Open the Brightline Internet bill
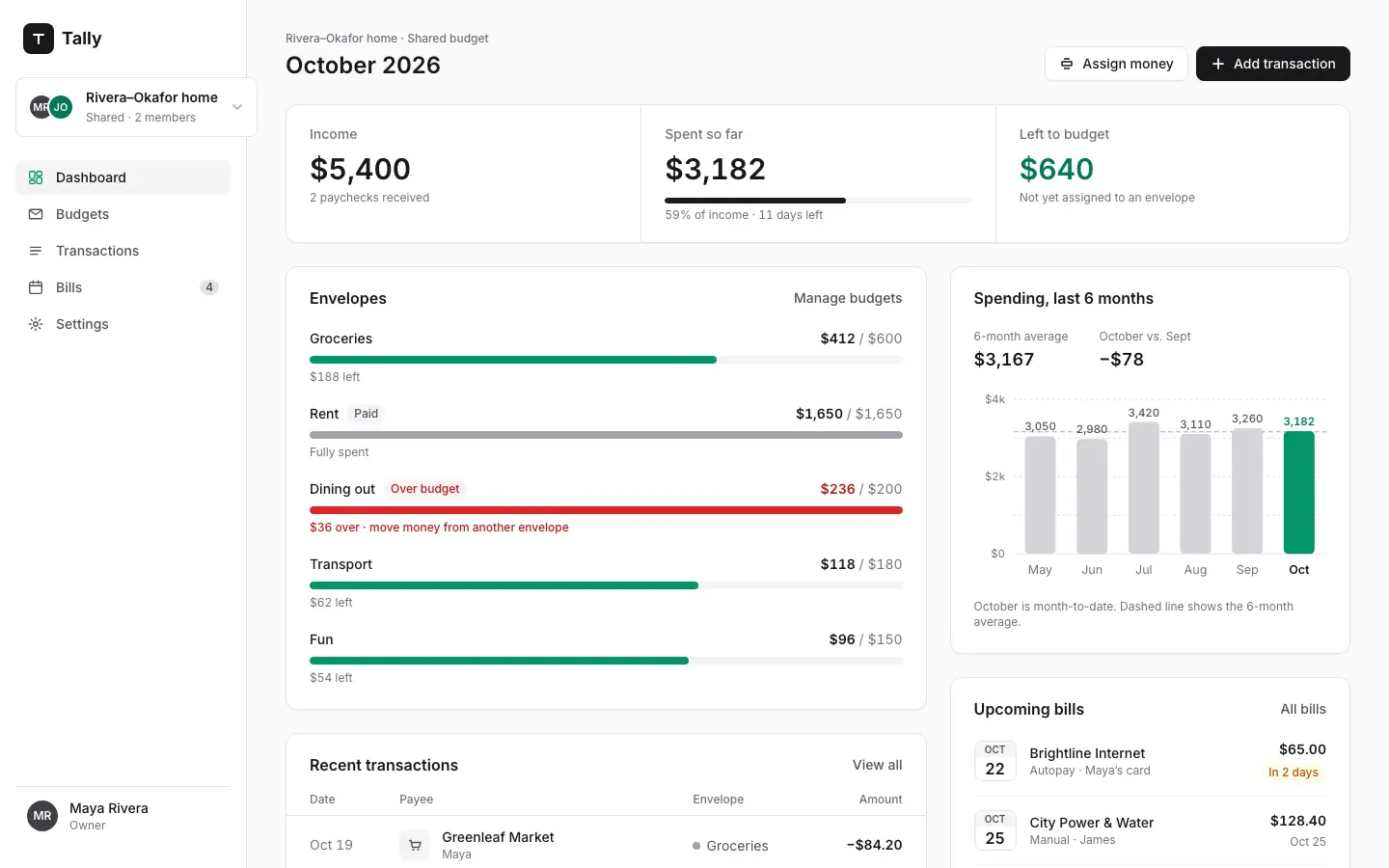 point(1150,761)
